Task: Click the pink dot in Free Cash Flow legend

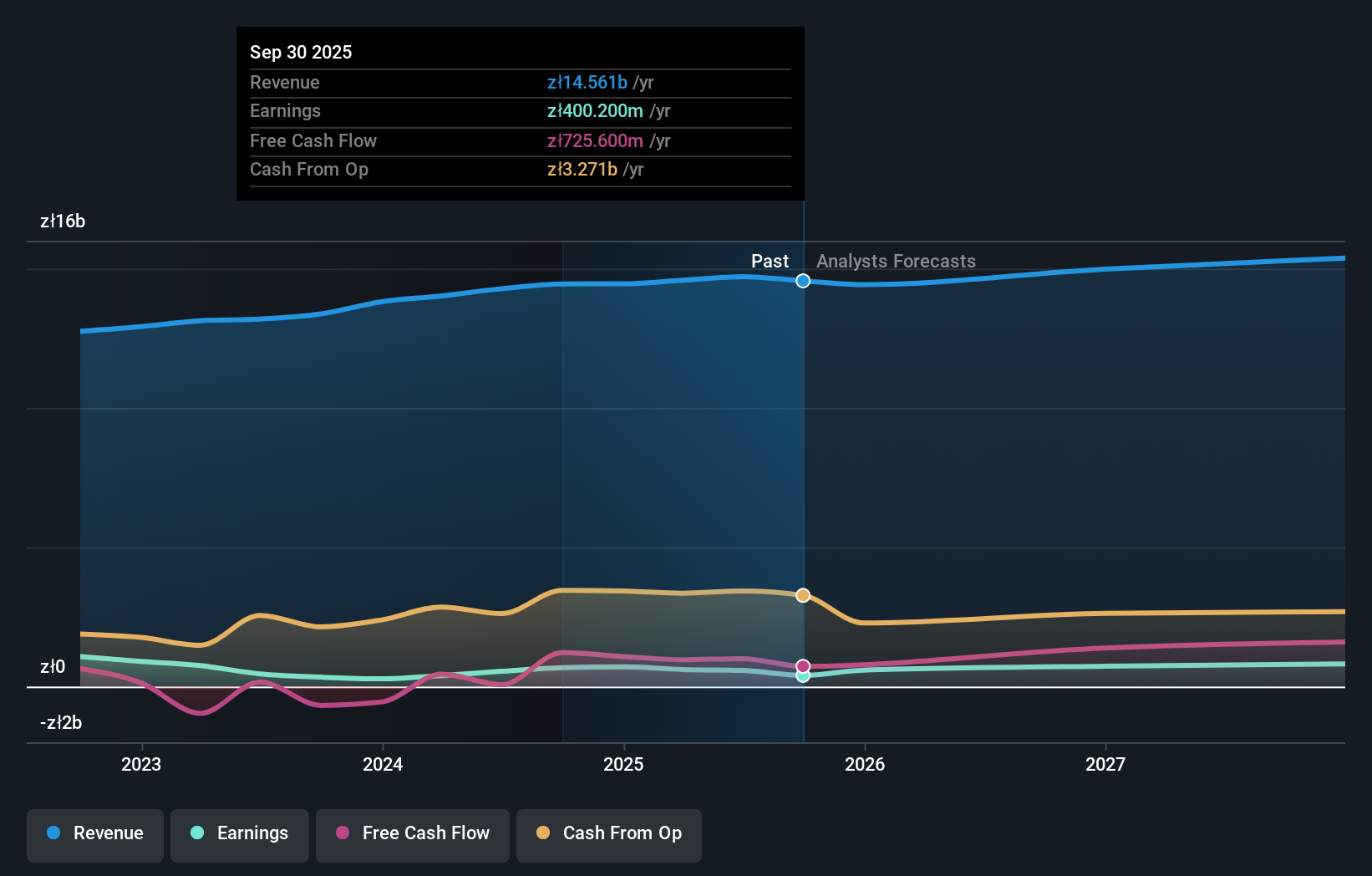Action: [x=343, y=833]
